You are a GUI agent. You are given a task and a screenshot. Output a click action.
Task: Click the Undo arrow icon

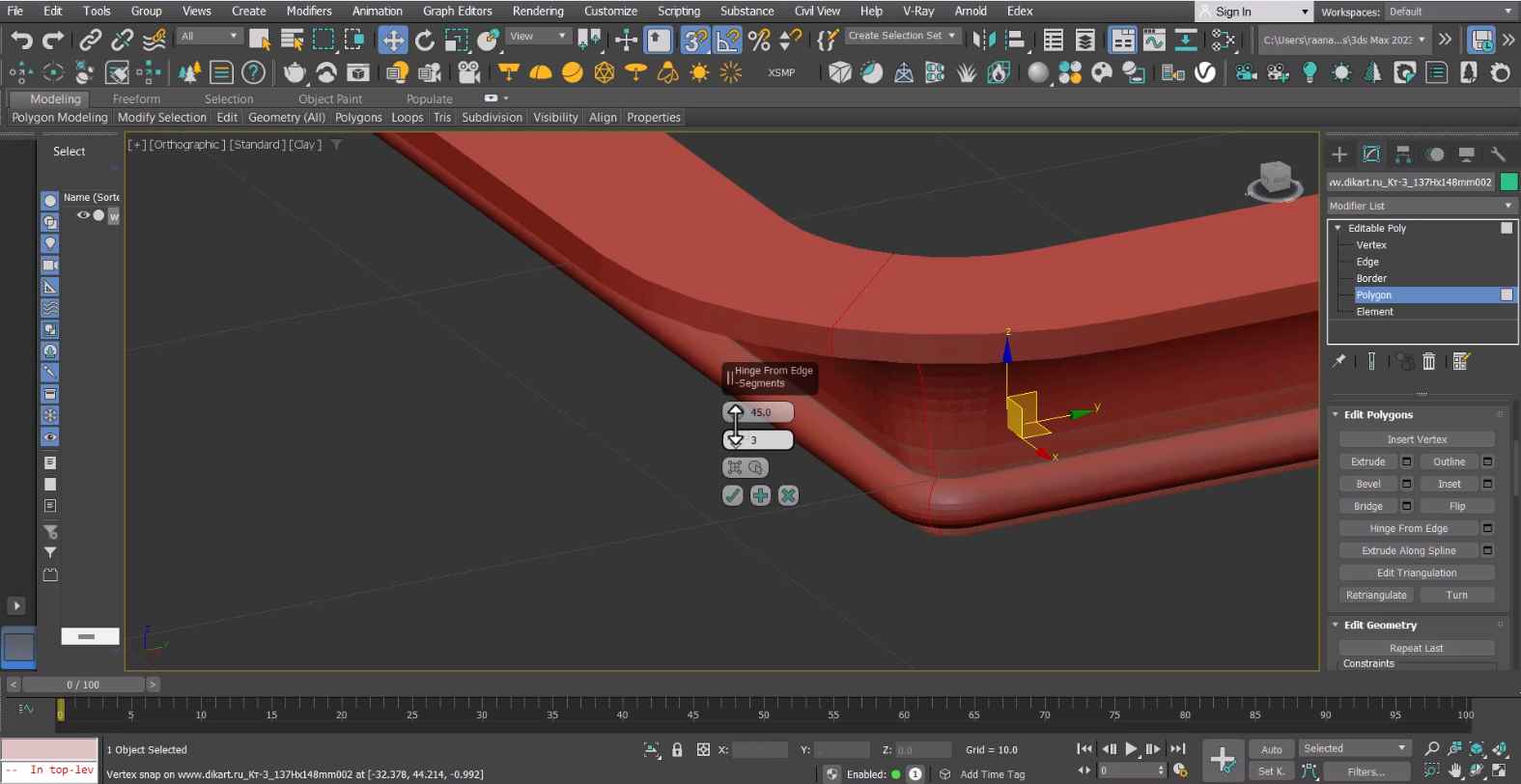21,40
